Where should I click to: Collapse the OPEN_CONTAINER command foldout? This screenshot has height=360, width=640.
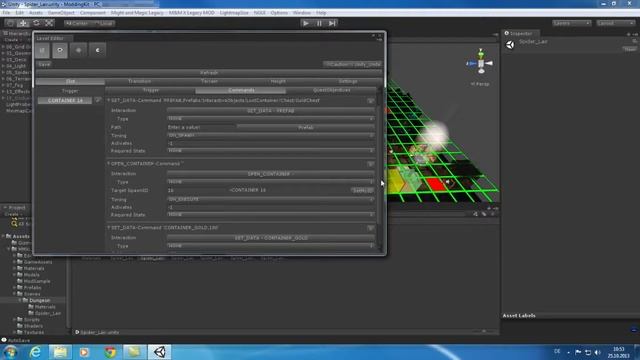pos(109,163)
